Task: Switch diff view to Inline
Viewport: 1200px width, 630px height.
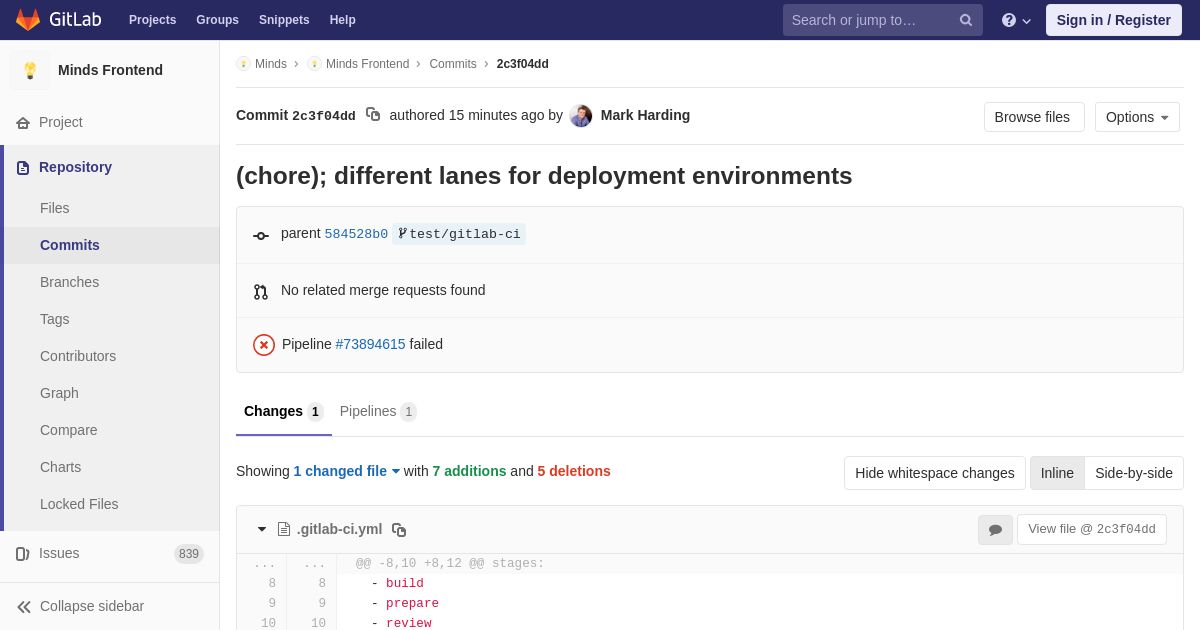Action: (1057, 473)
